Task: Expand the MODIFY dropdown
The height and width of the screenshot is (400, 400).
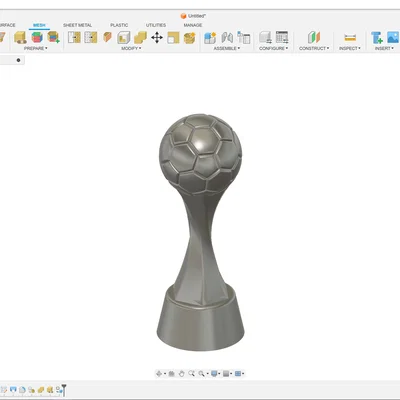Action: [131, 48]
